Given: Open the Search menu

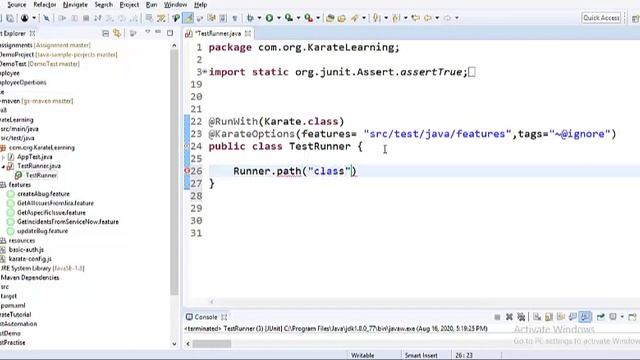Looking at the screenshot, I should coord(103,4).
